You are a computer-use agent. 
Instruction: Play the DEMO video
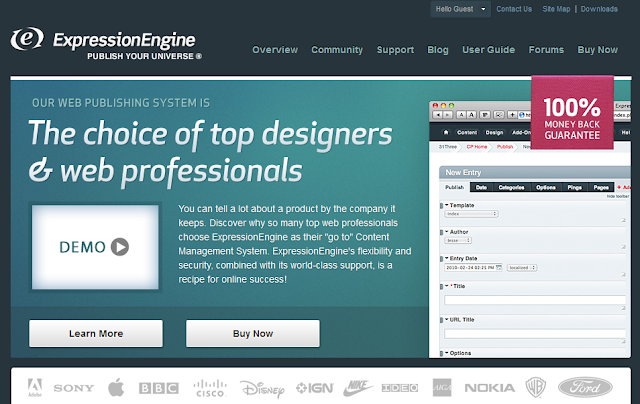(95, 247)
